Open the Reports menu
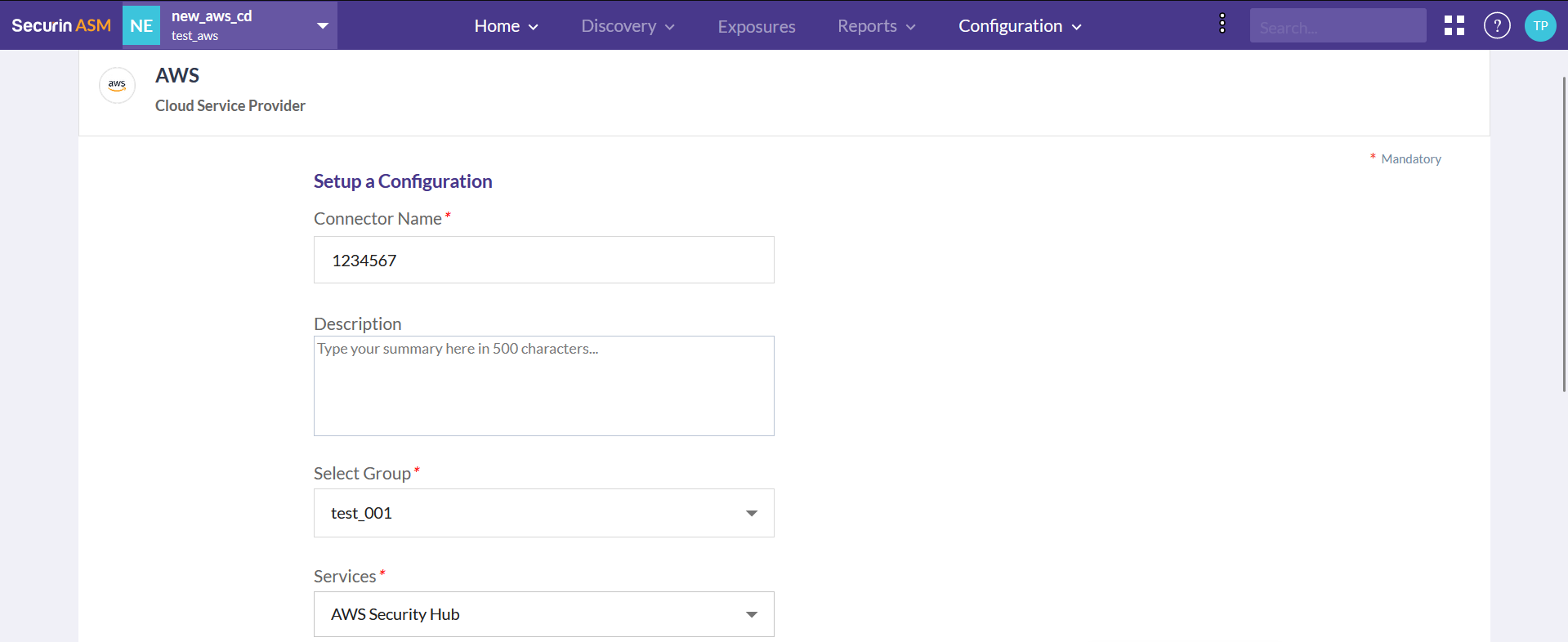 876,26
